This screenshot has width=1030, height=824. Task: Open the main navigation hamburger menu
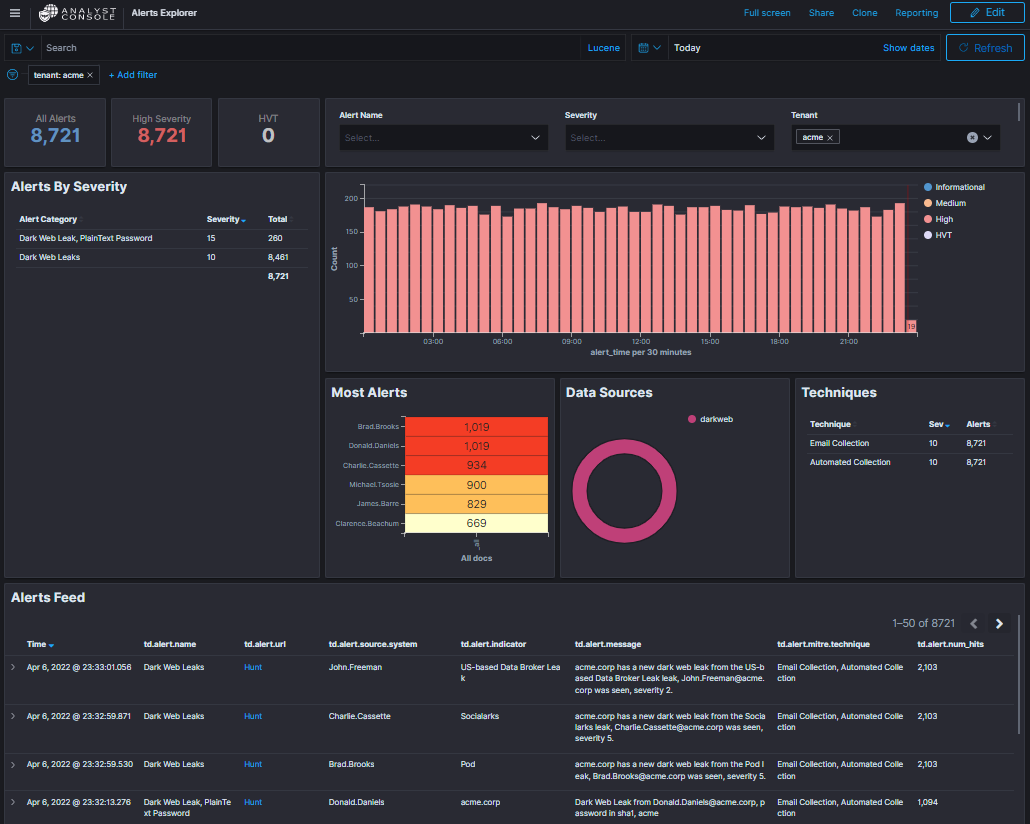point(13,13)
